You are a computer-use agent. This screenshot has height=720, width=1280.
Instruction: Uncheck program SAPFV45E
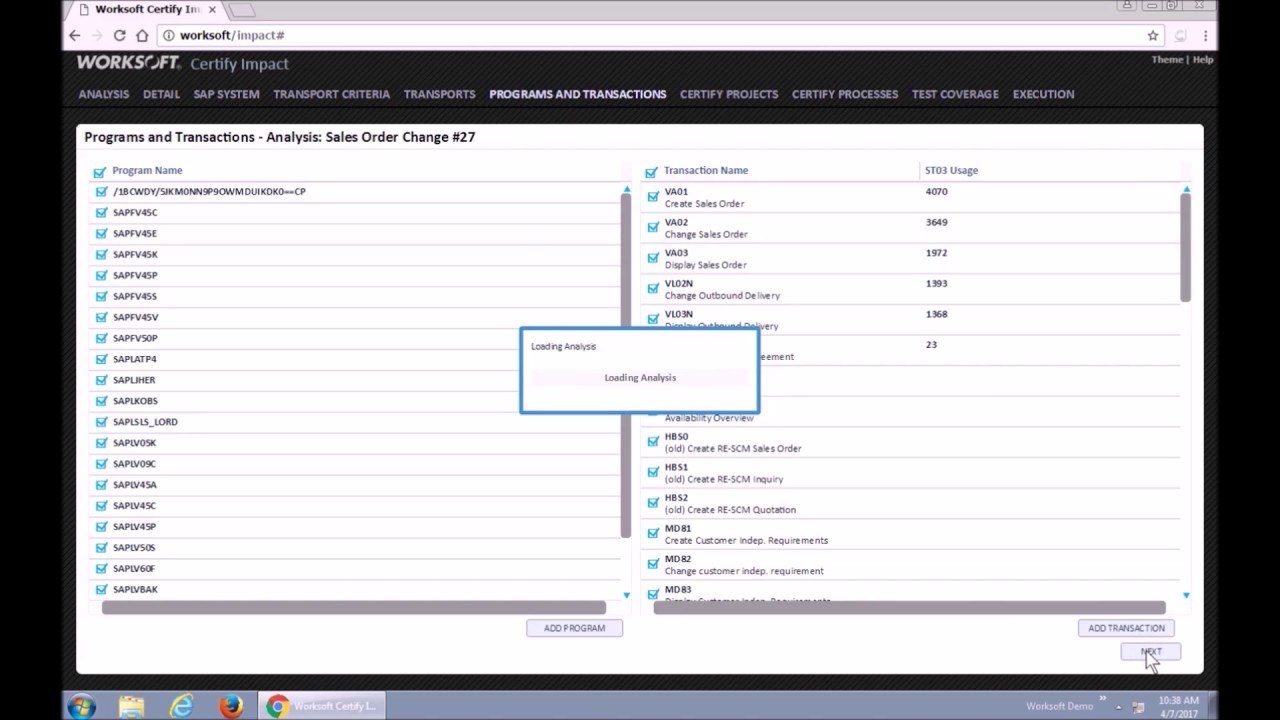pos(101,234)
